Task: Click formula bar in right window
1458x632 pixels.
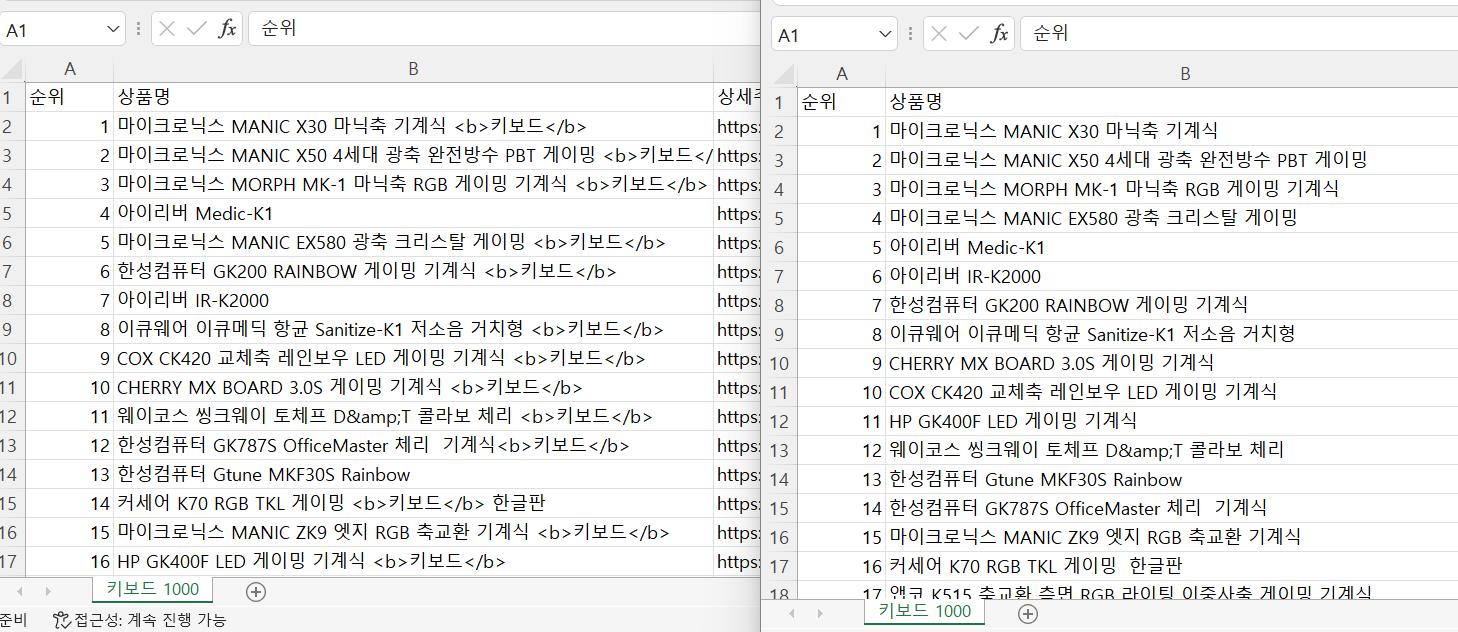Action: (1239, 34)
